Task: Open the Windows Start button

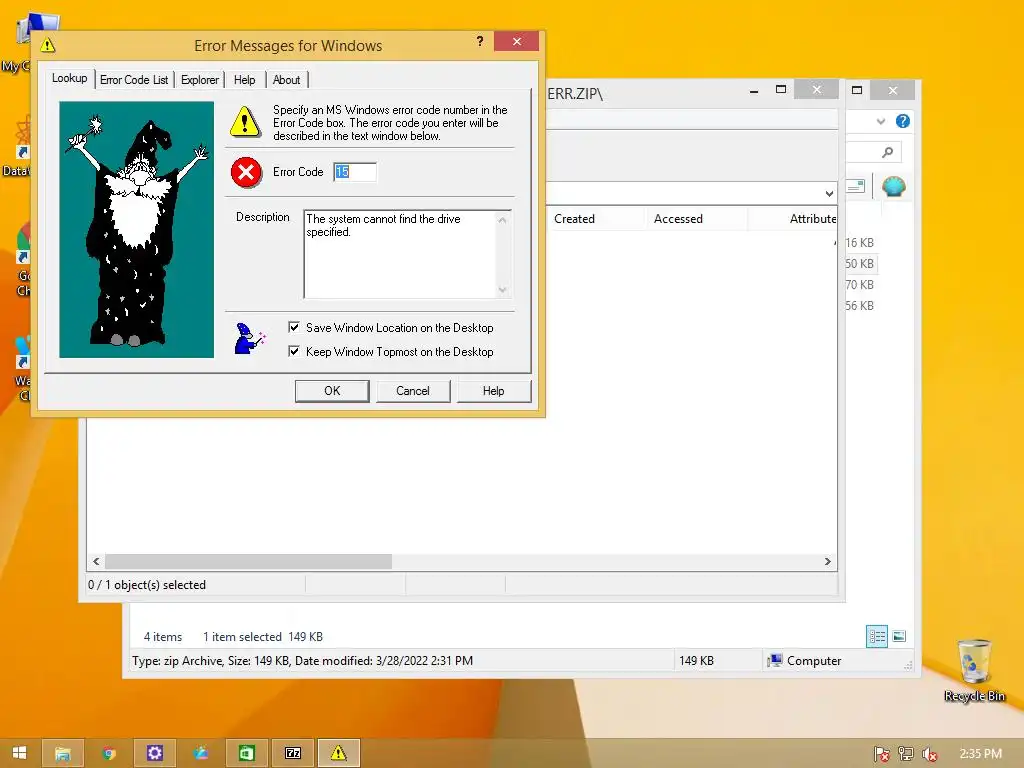Action: 19,753
